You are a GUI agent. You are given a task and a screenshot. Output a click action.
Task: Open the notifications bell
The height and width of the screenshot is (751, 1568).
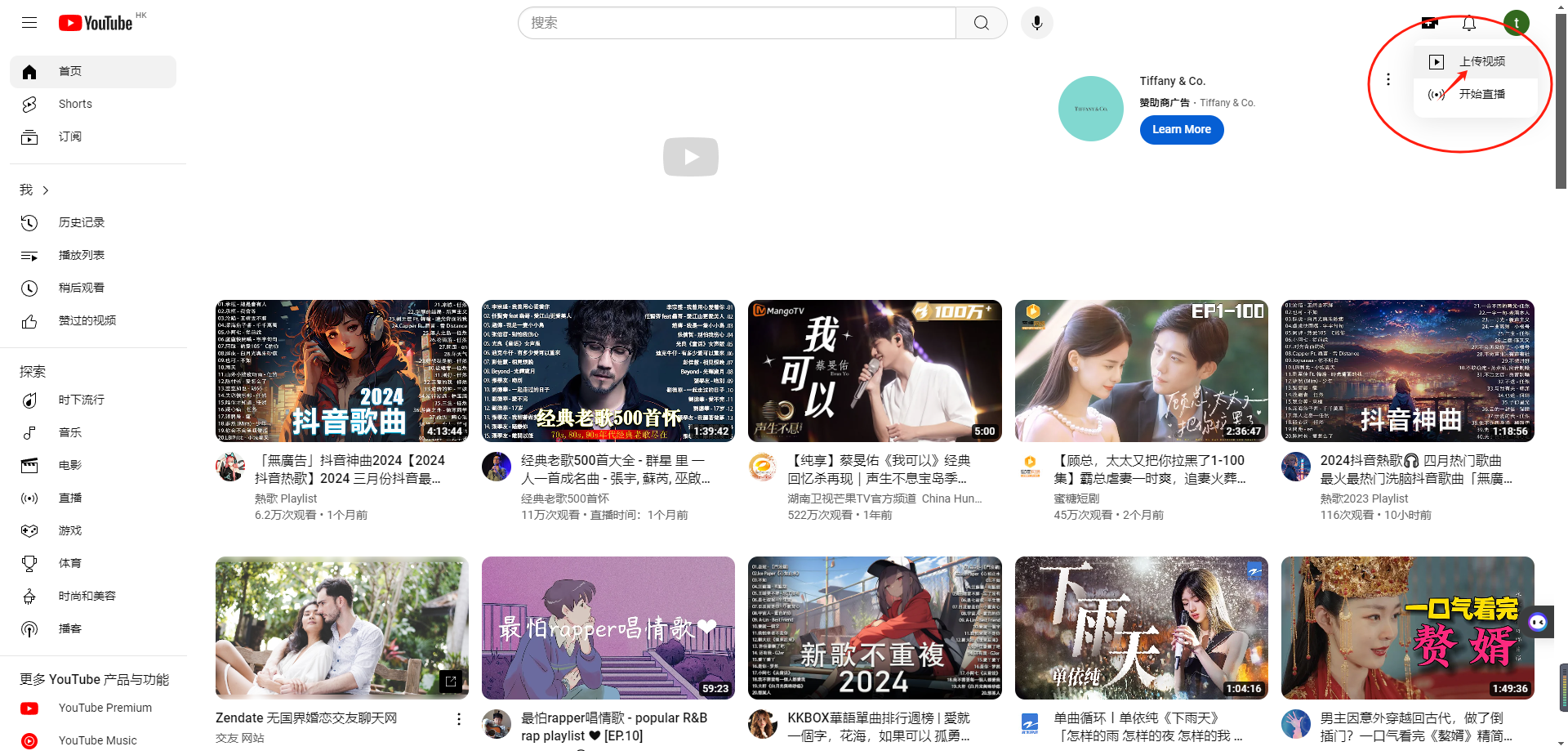[x=1468, y=23]
